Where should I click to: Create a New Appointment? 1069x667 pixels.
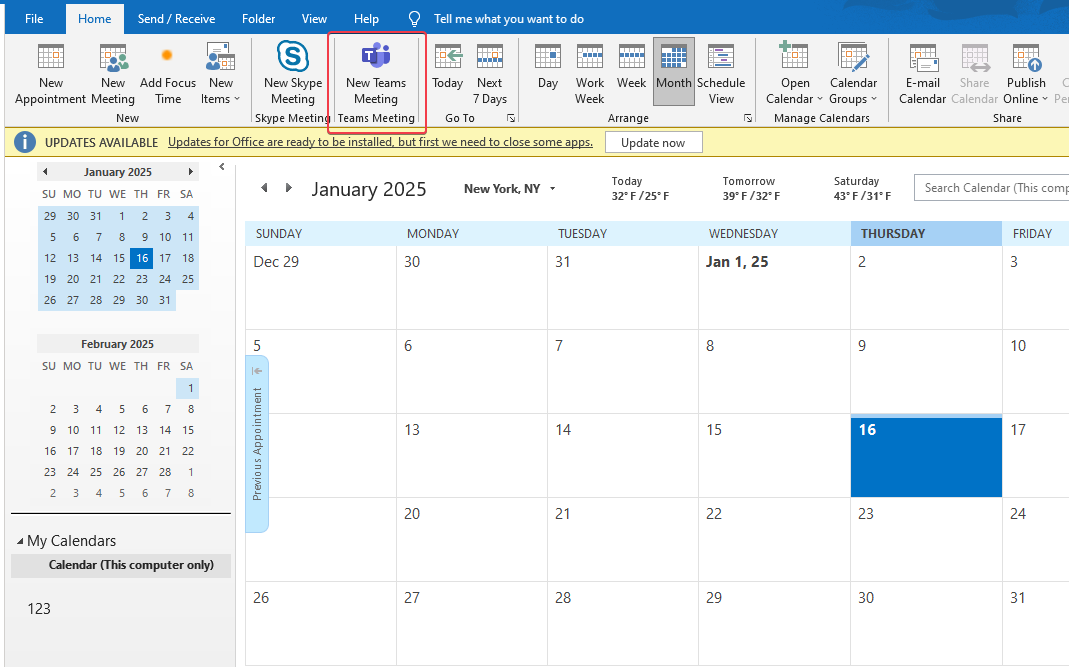coord(49,70)
